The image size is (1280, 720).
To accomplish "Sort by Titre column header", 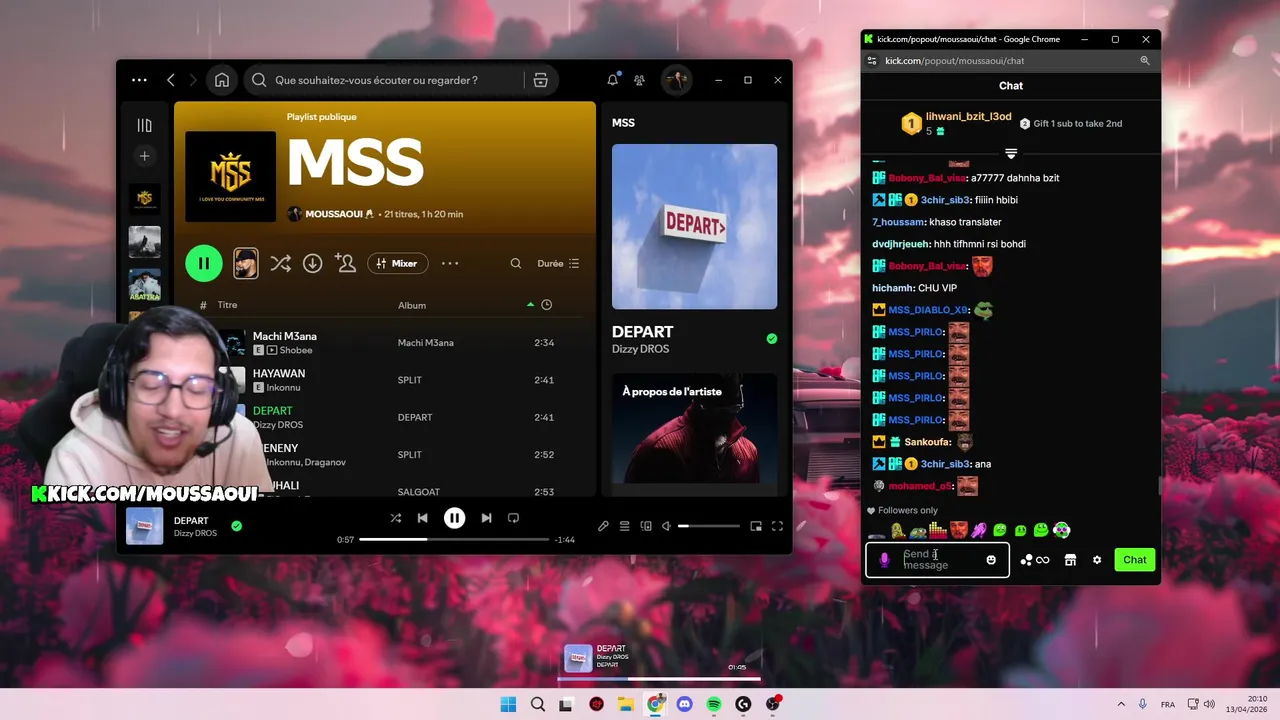I will click(x=227, y=305).
